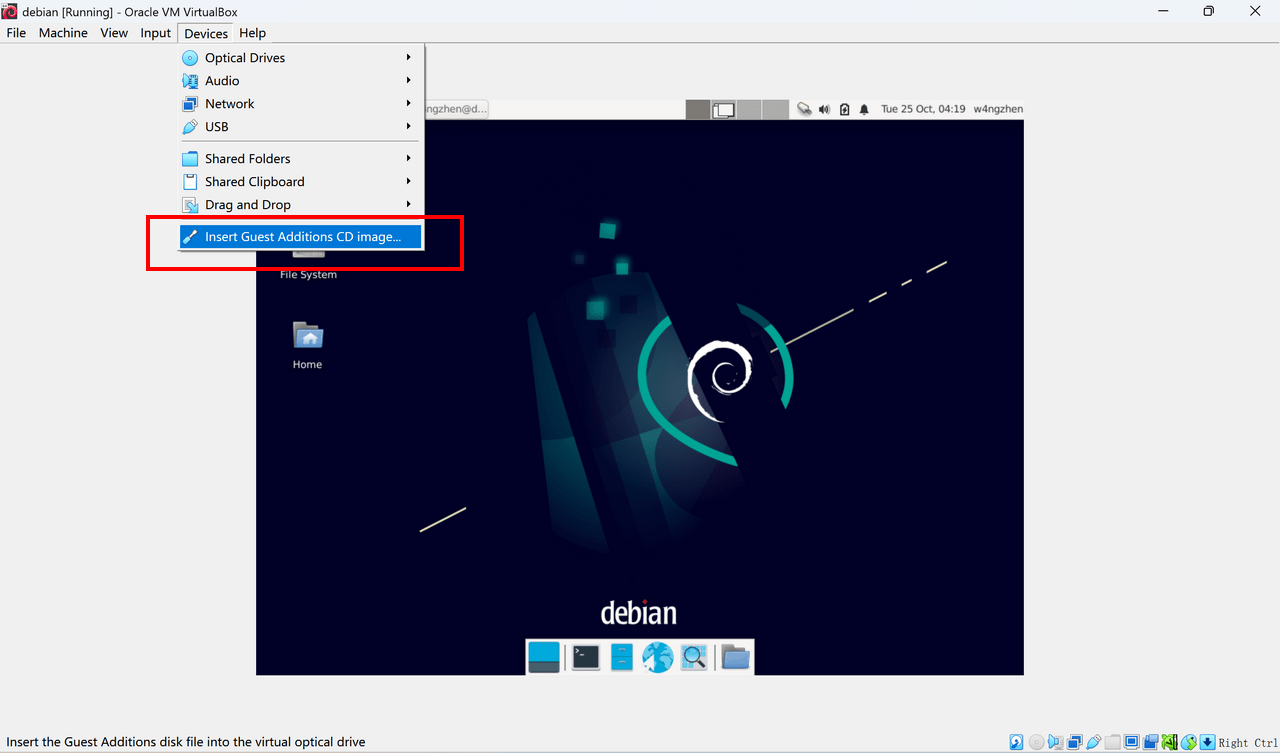Expand Drag and Drop submenu arrow
The image size is (1280, 753).
pyautogui.click(x=409, y=205)
